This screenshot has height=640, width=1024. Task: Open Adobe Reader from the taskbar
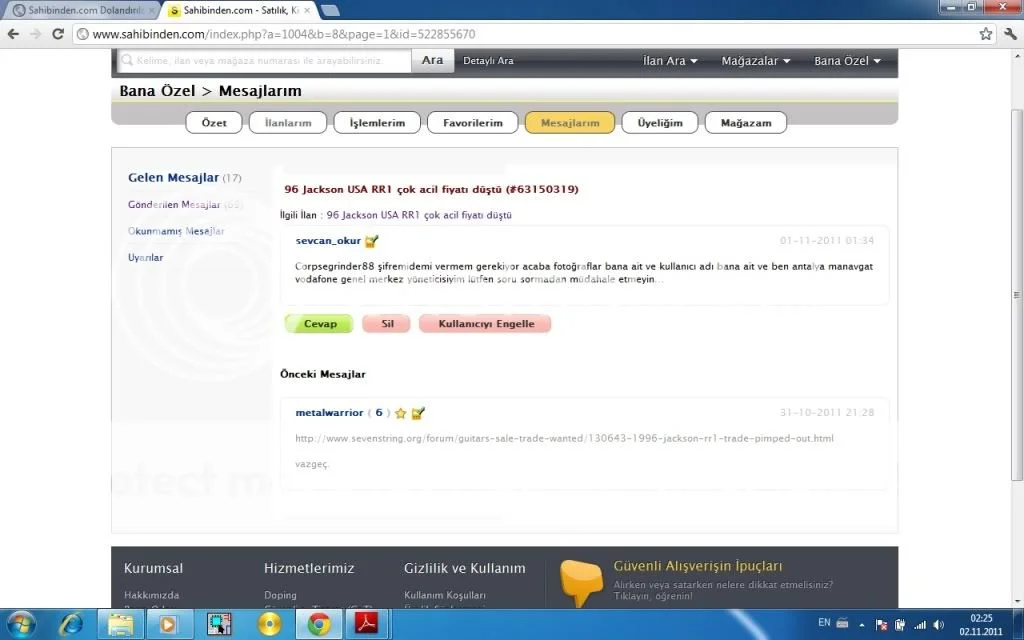point(368,623)
